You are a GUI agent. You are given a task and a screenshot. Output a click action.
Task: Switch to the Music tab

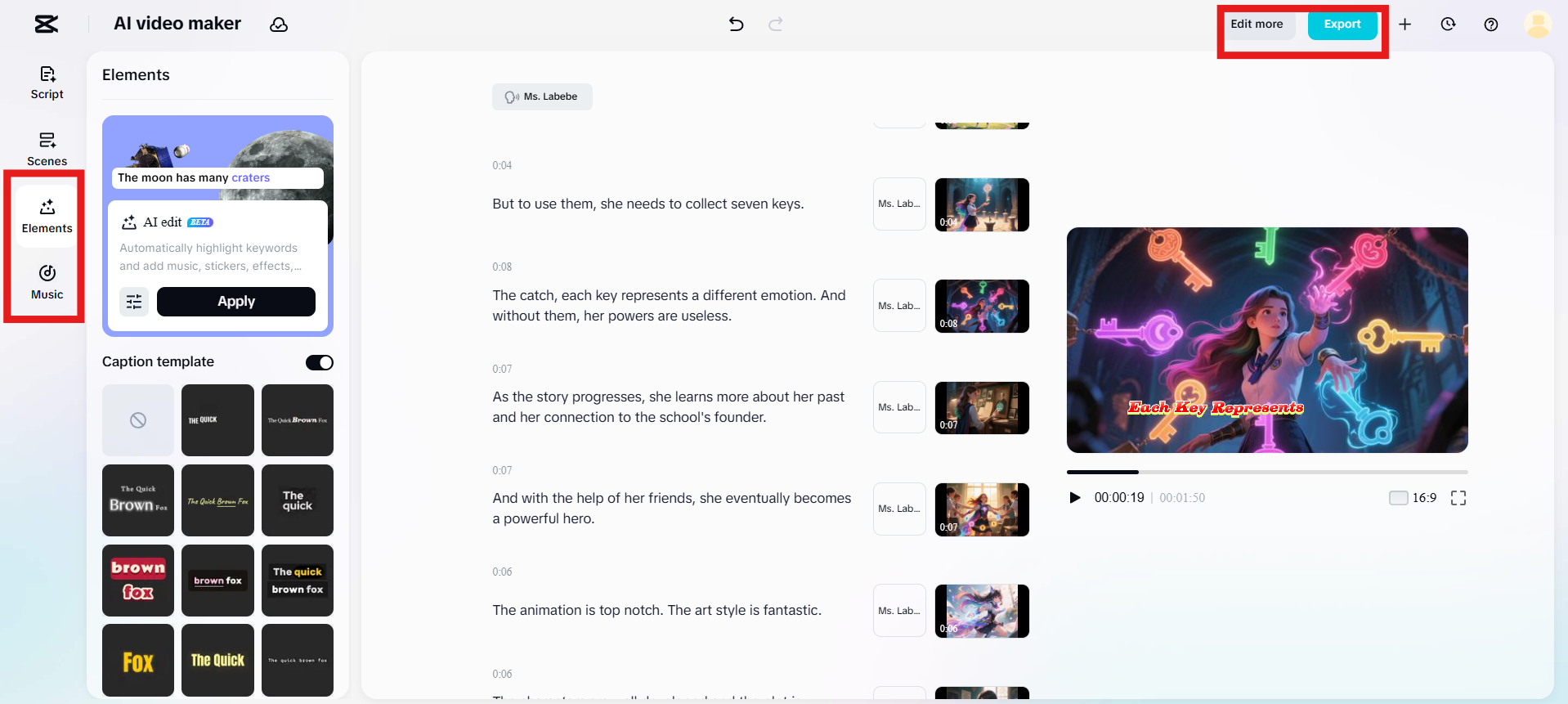click(47, 283)
